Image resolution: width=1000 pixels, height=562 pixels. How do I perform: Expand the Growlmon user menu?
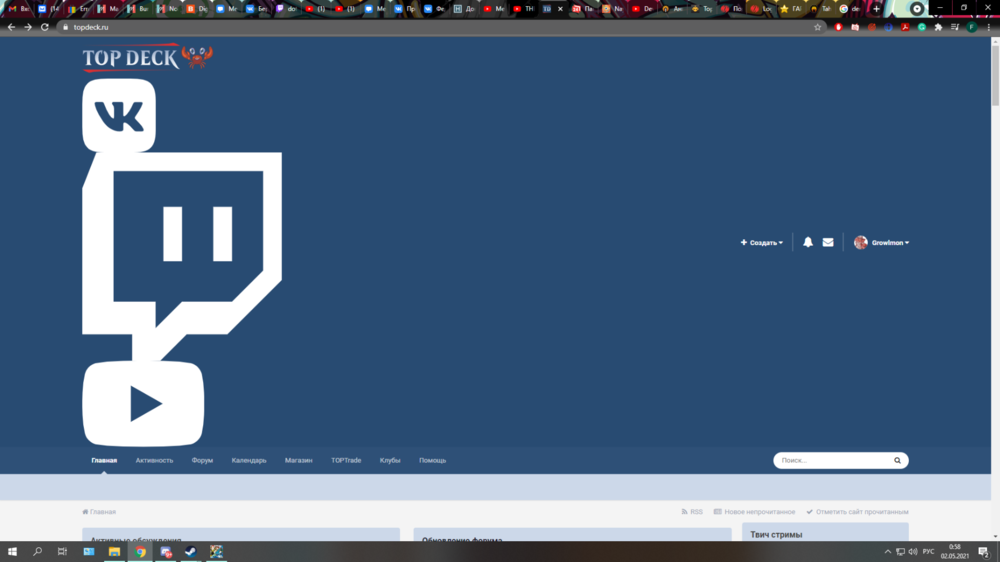(890, 242)
